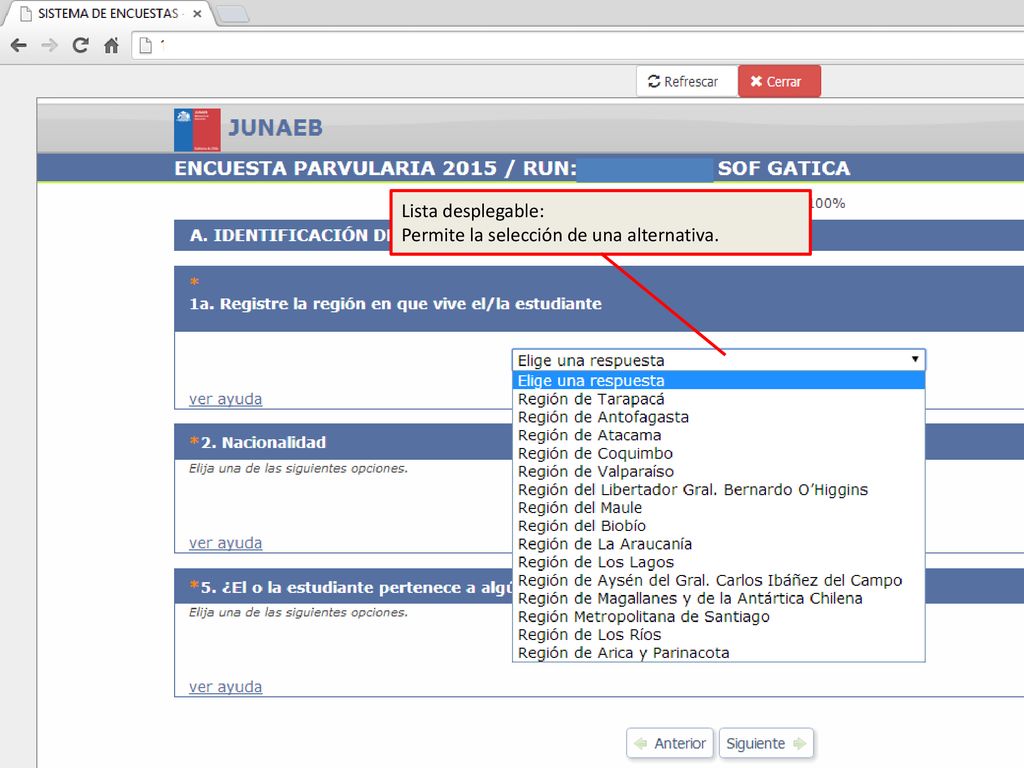The width and height of the screenshot is (1024, 768).
Task: Choose Región del Maule
Action: coord(718,507)
